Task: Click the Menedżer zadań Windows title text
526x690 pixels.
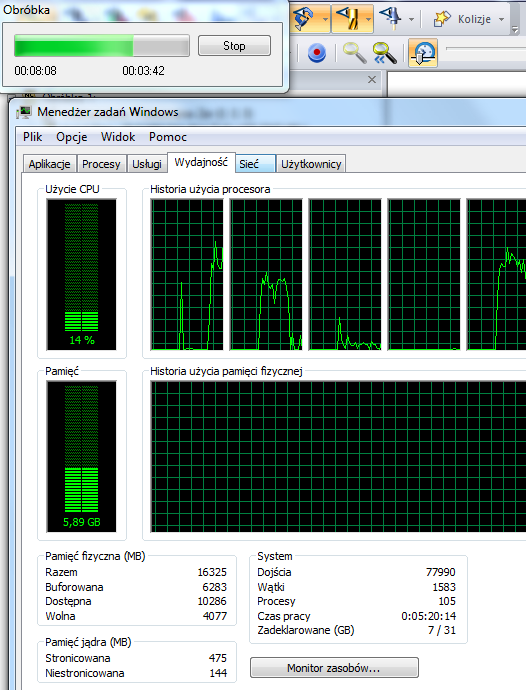Action: tap(108, 112)
